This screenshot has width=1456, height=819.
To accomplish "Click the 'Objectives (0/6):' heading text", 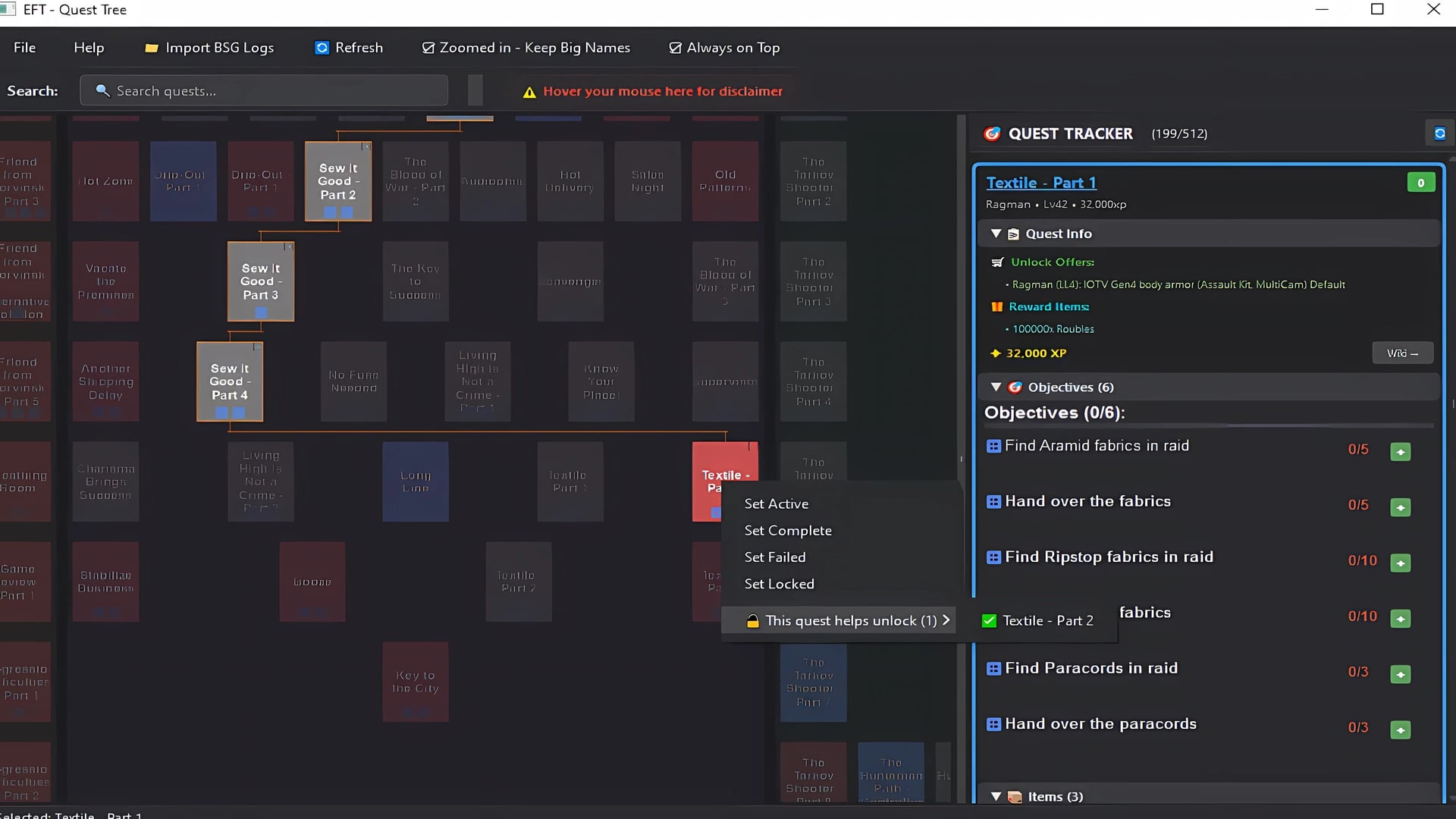I will point(1055,413).
